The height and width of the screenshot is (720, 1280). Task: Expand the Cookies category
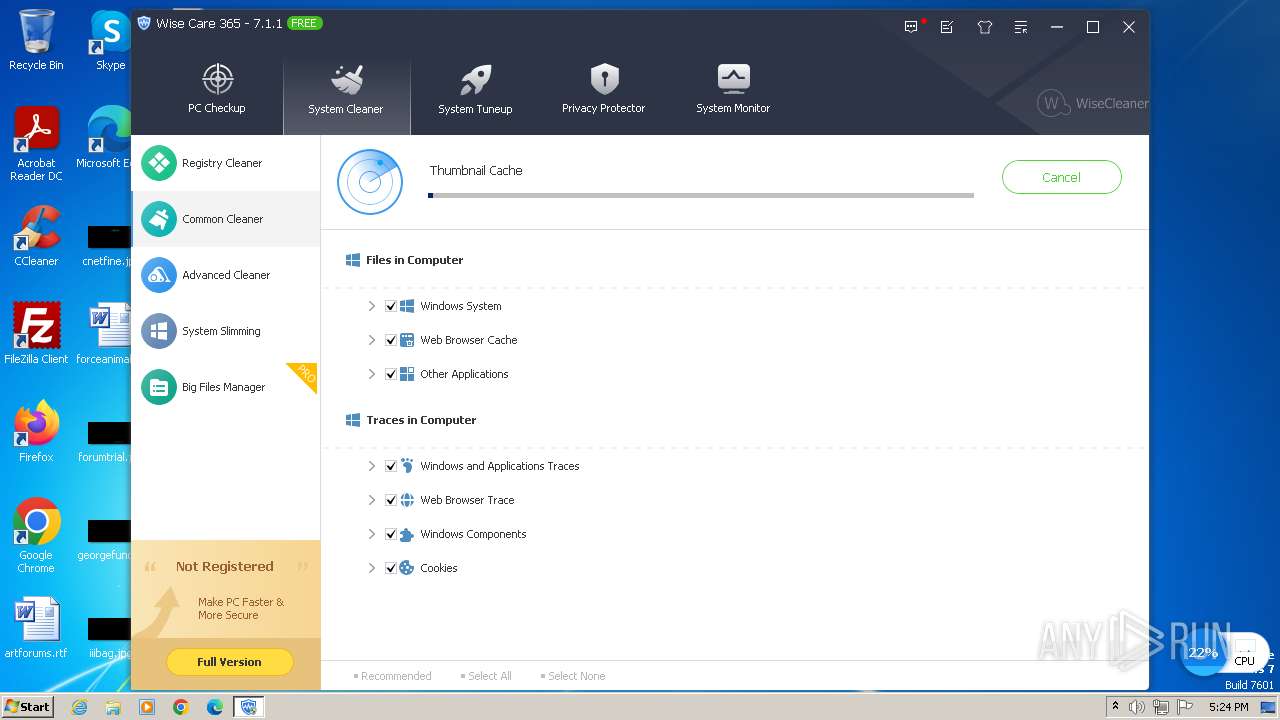coord(371,568)
